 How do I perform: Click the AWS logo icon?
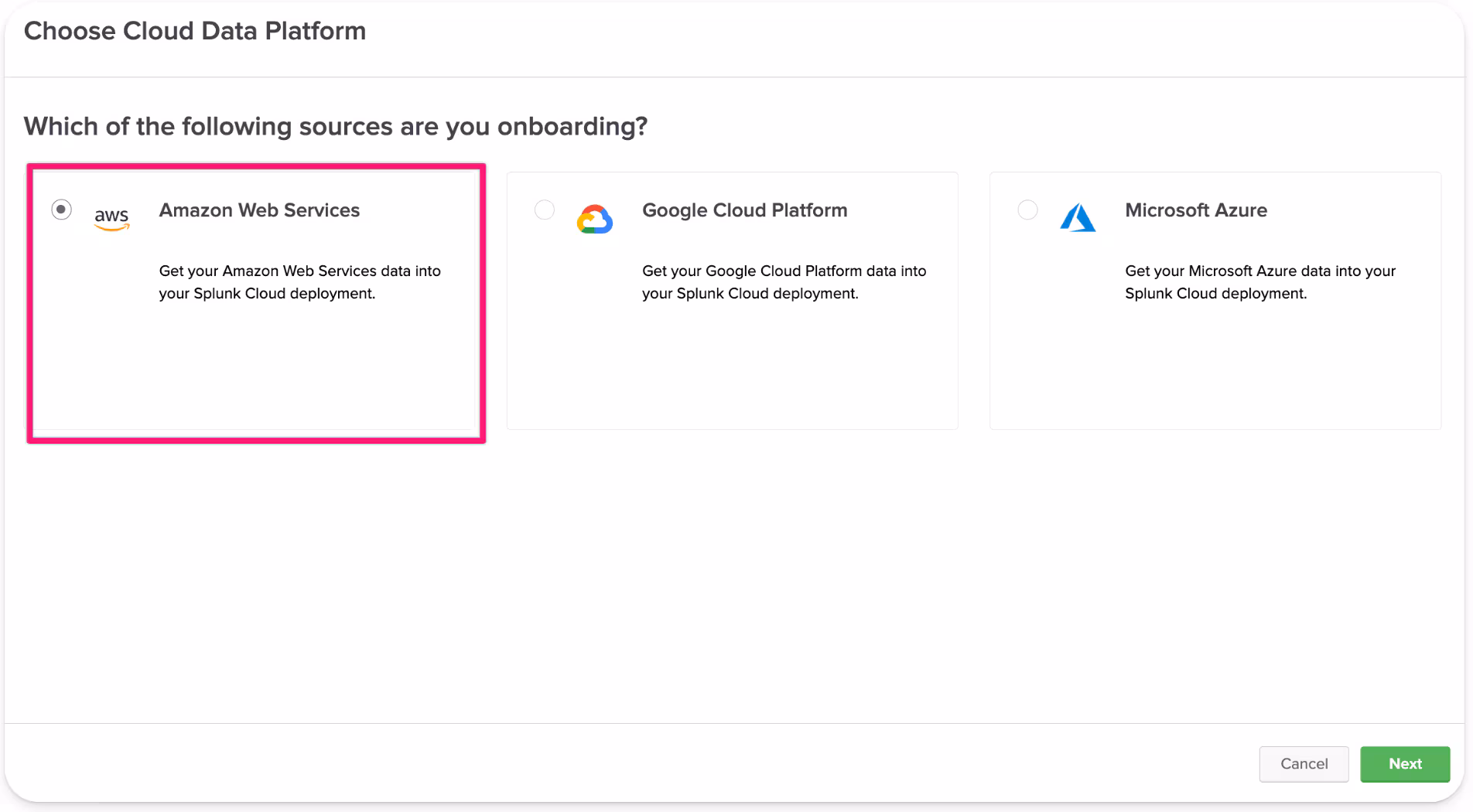[x=111, y=218]
